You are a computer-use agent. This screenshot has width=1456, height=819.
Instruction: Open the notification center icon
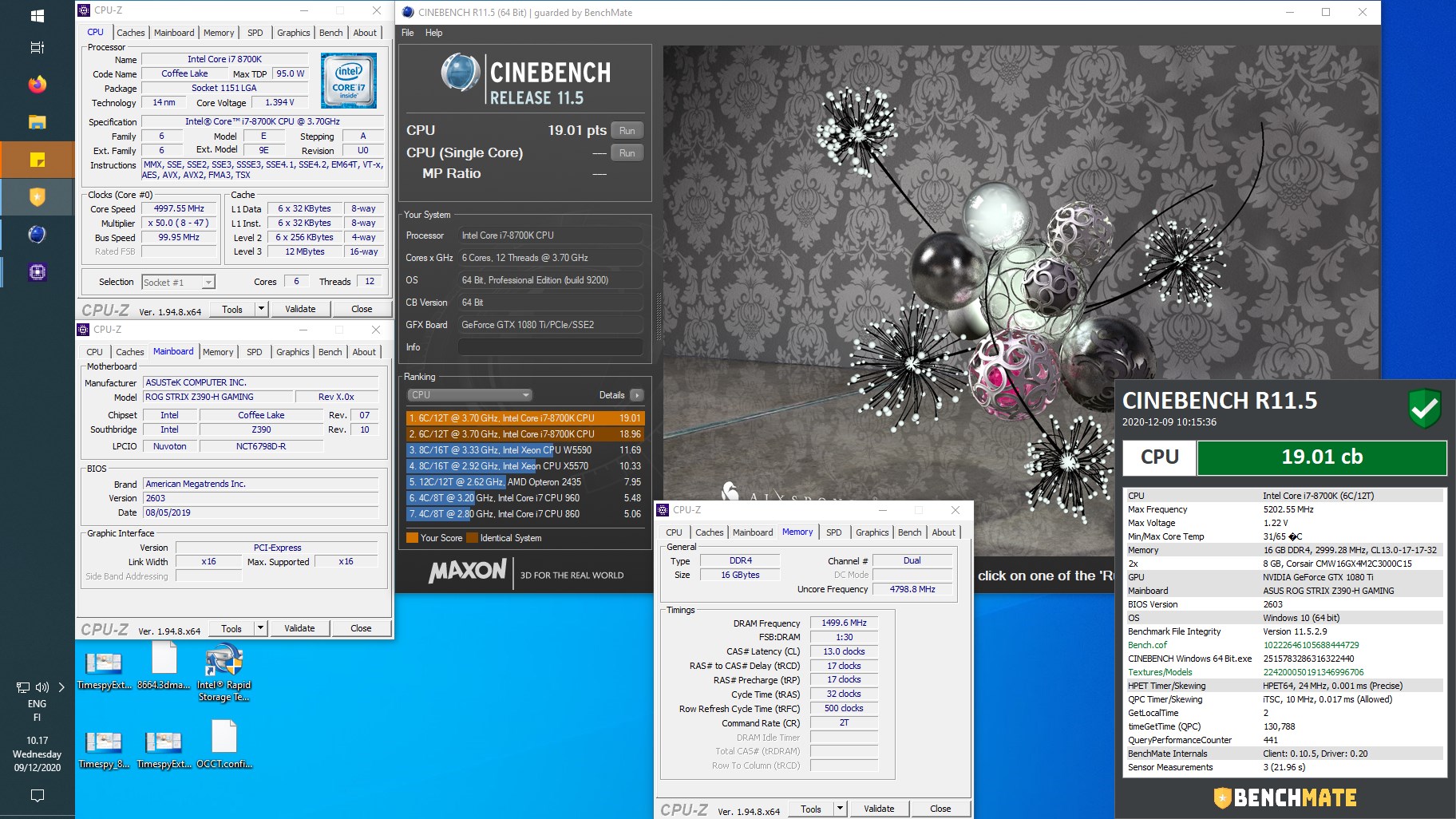pos(37,795)
